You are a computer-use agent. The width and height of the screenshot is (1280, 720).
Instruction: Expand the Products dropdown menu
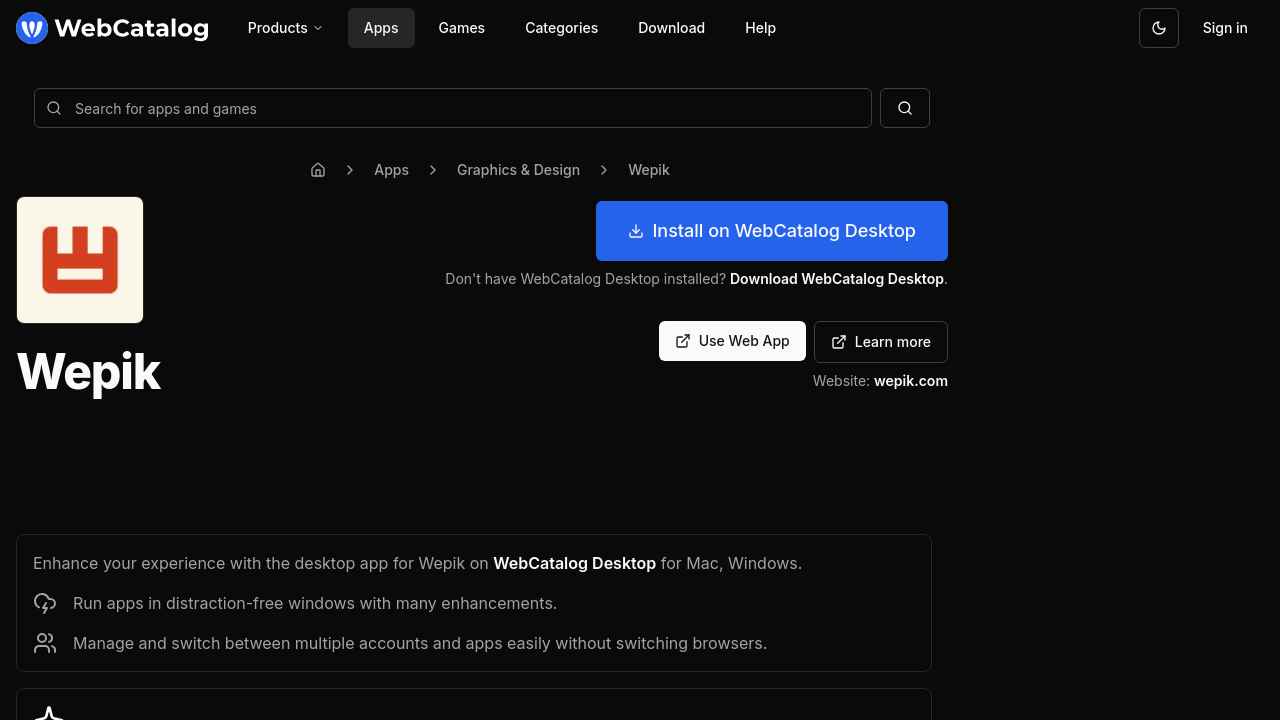pyautogui.click(x=285, y=28)
